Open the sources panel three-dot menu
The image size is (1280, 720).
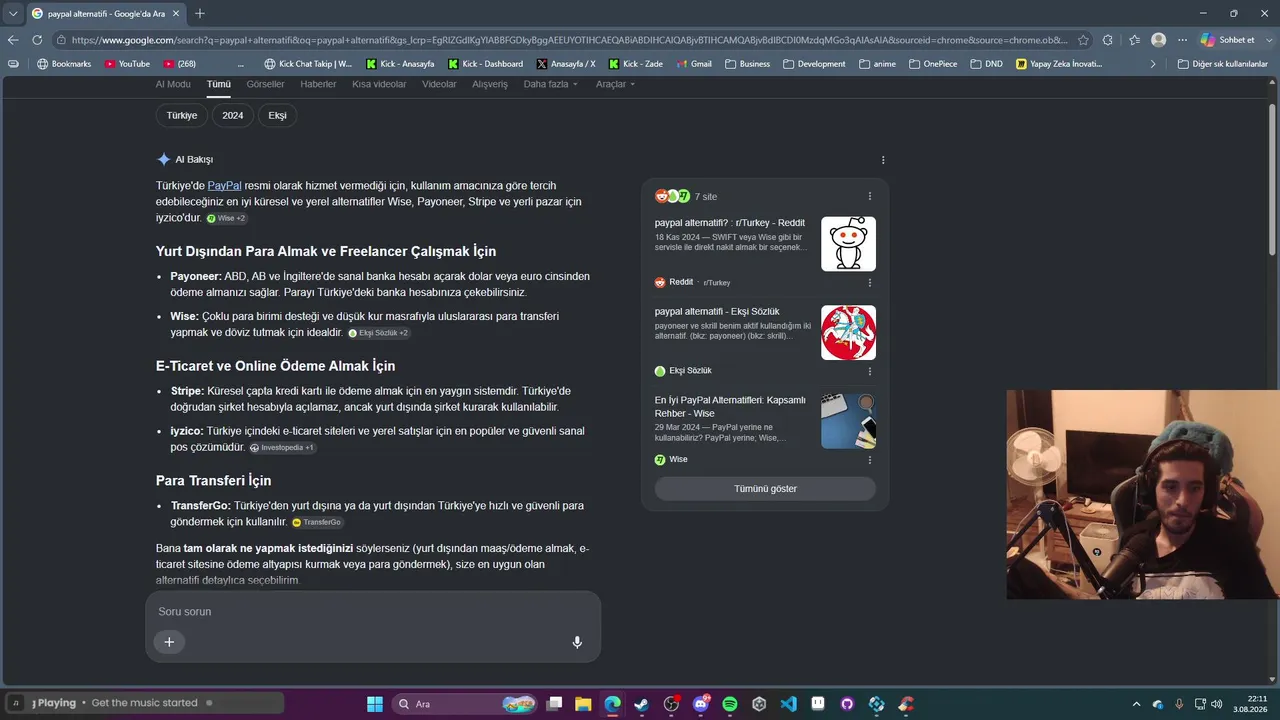coord(870,196)
